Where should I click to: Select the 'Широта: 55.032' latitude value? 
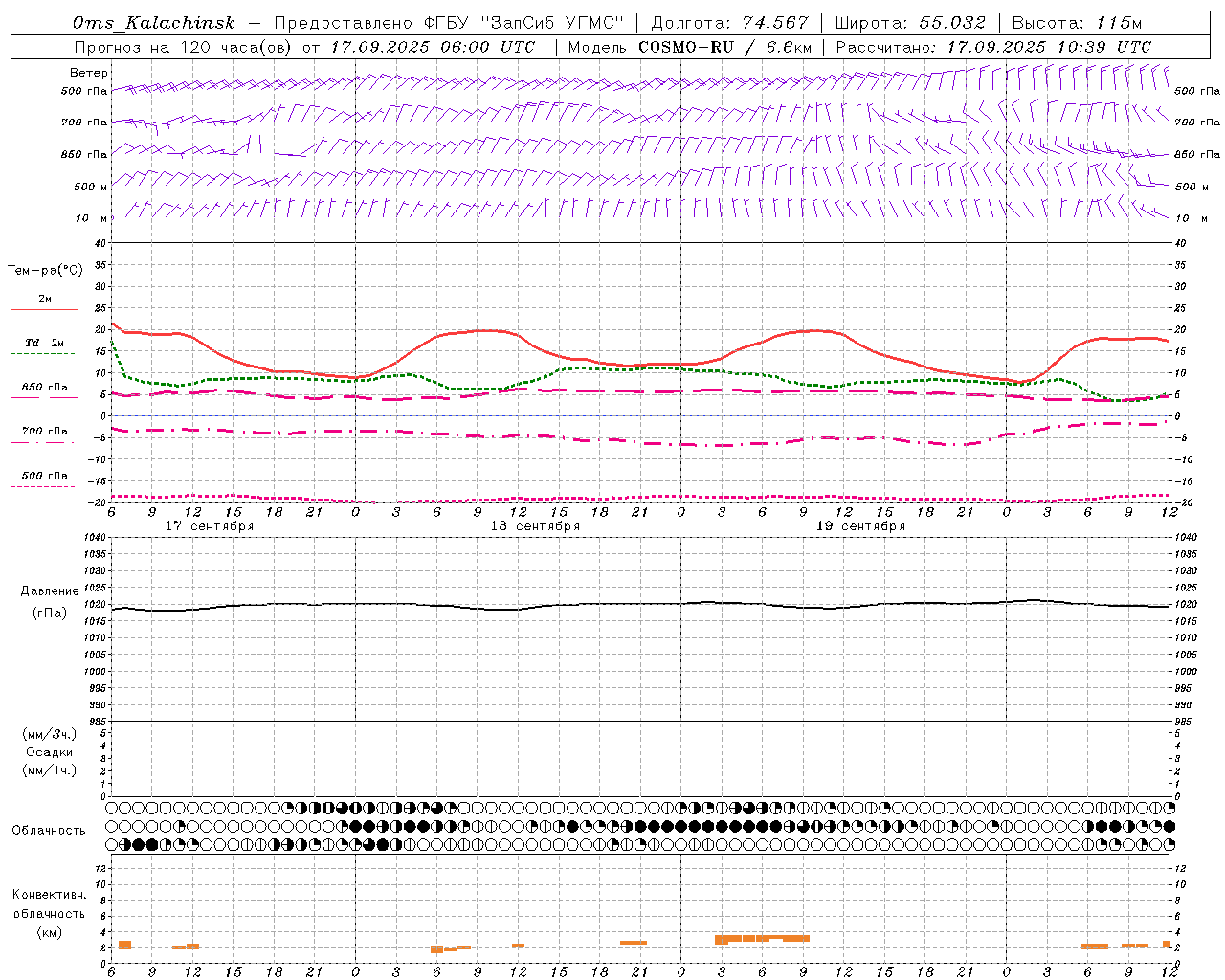point(910,24)
